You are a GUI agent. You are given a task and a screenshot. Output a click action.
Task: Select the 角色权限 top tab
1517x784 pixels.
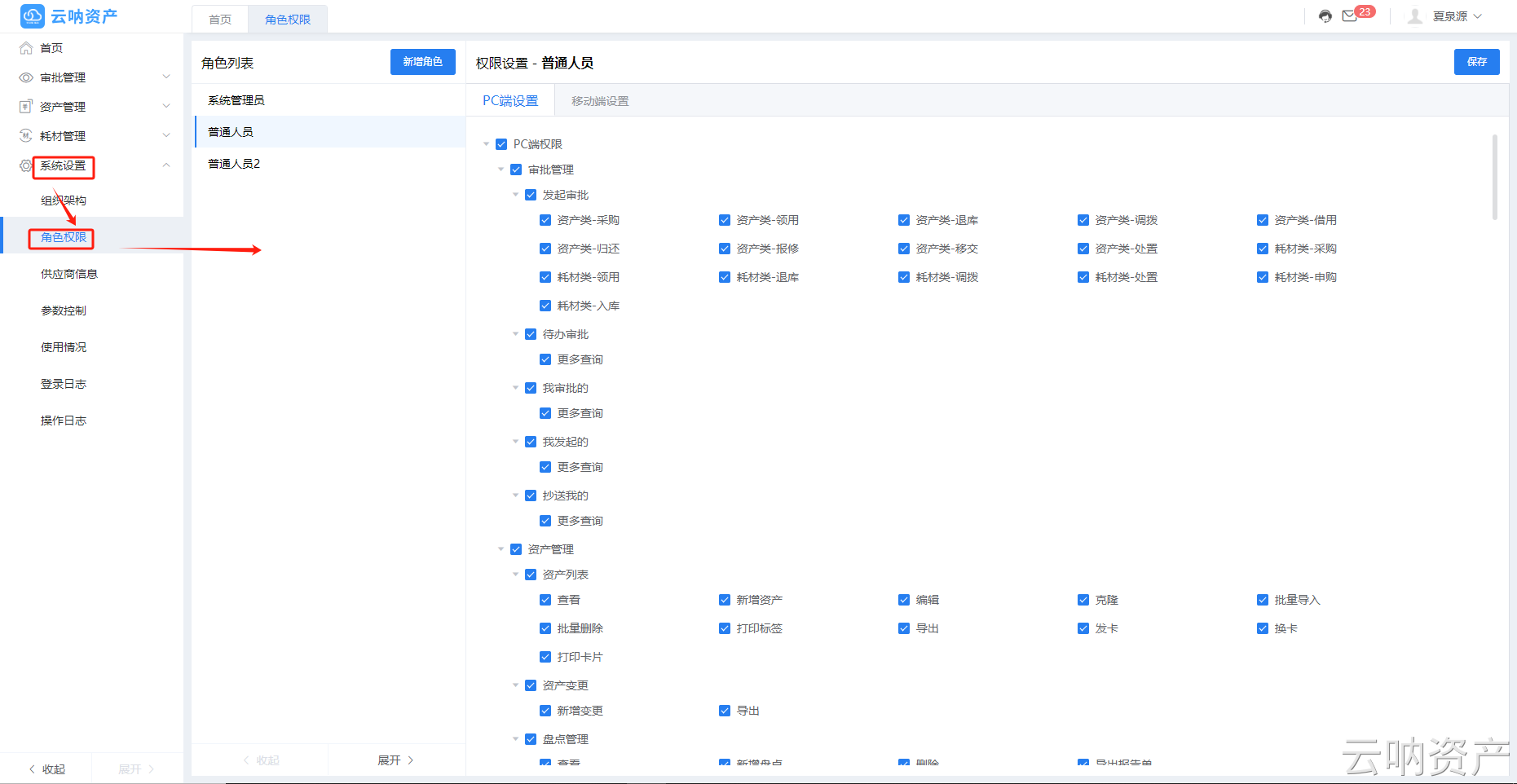coord(288,20)
